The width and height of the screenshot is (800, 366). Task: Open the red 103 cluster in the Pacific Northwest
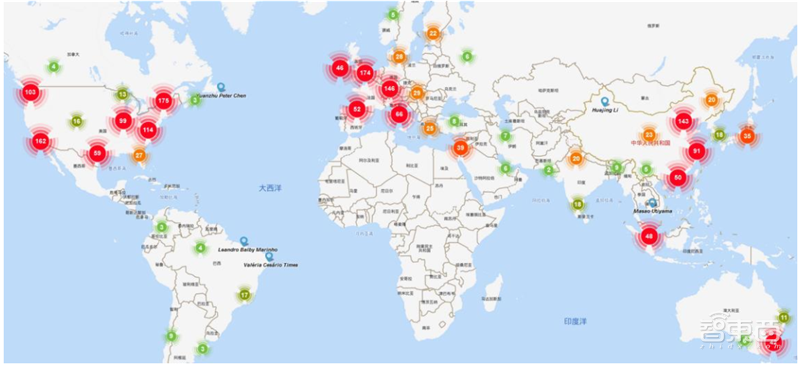[x=30, y=92]
